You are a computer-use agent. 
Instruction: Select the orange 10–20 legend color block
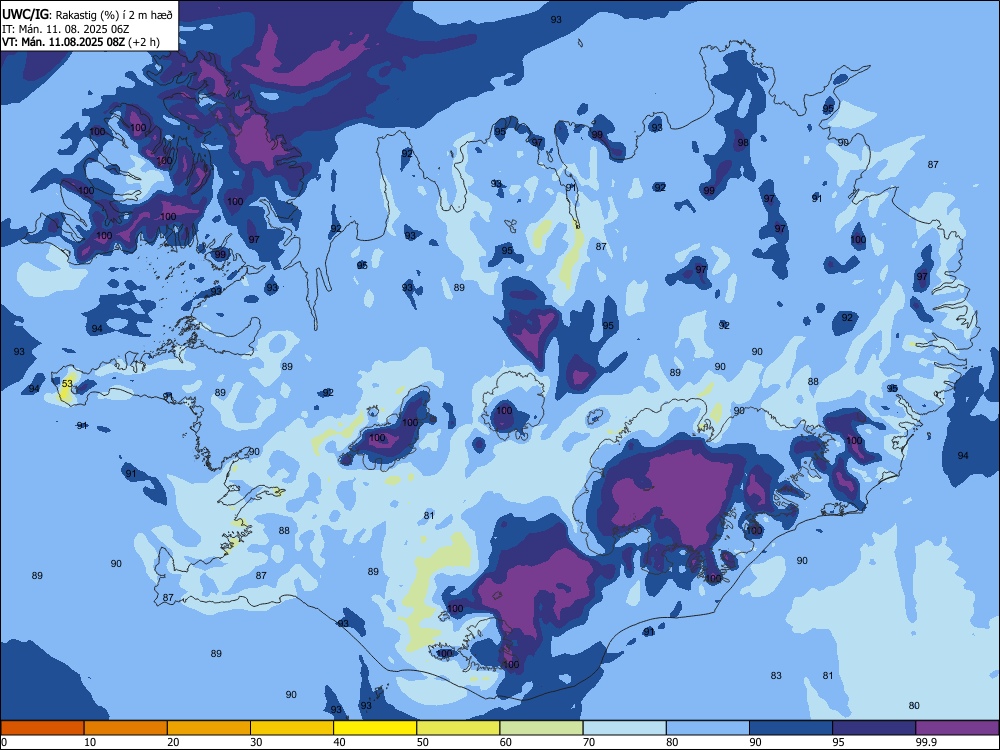(126, 728)
